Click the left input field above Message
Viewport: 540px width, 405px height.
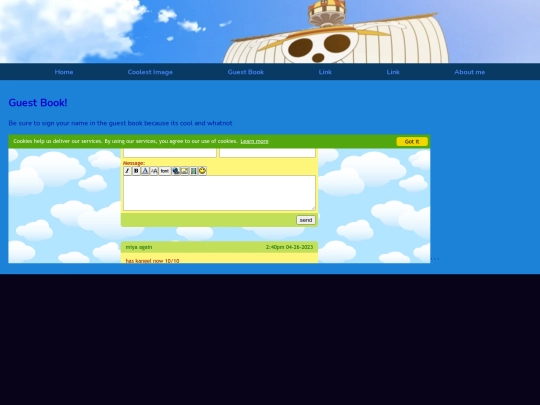(170, 153)
